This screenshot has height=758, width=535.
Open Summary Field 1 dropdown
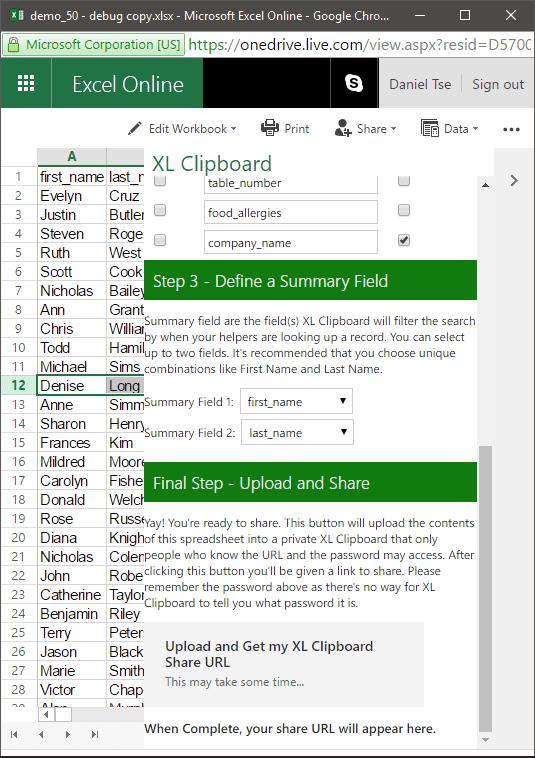click(x=296, y=401)
